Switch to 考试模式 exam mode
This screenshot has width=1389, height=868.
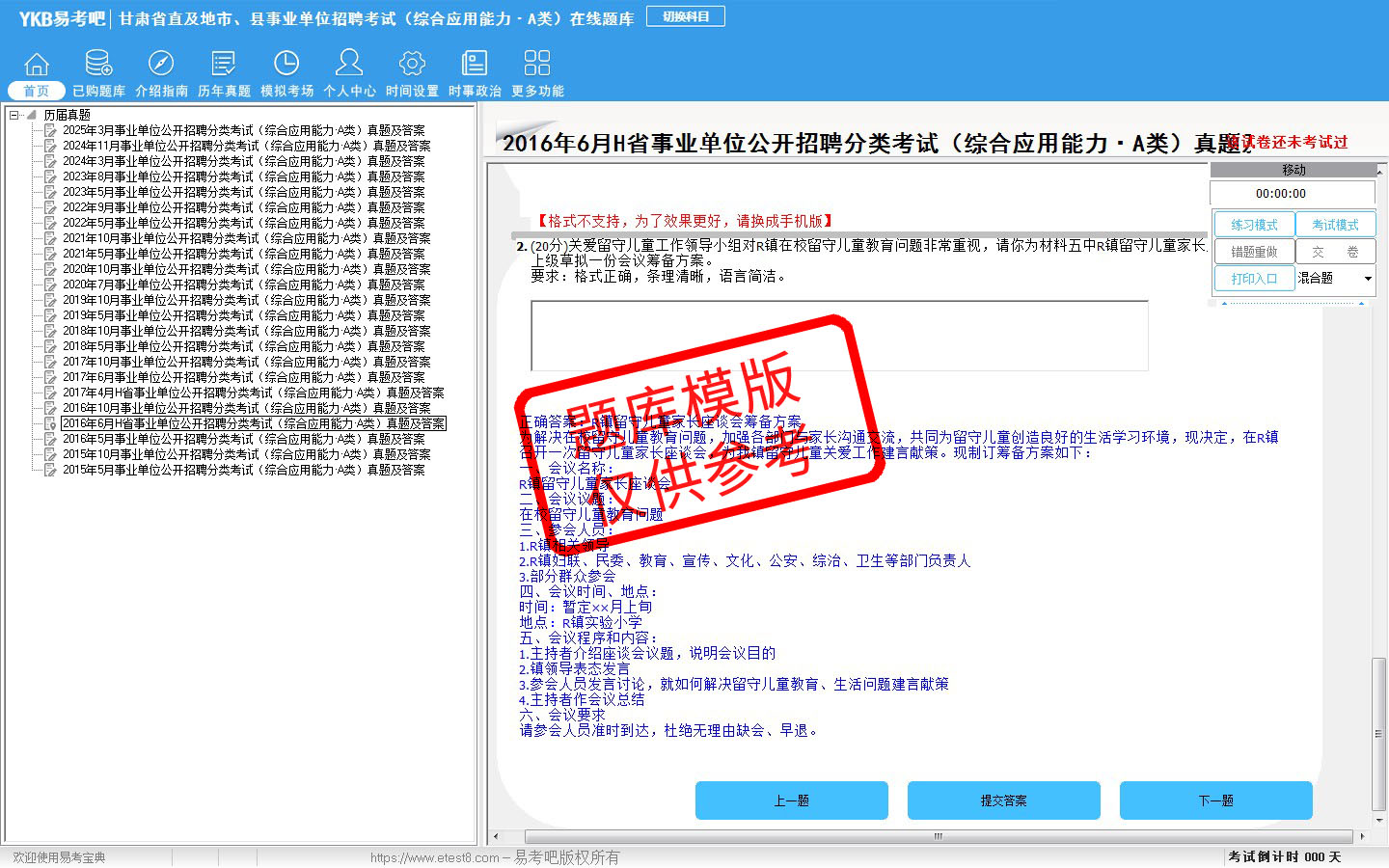(x=1335, y=225)
